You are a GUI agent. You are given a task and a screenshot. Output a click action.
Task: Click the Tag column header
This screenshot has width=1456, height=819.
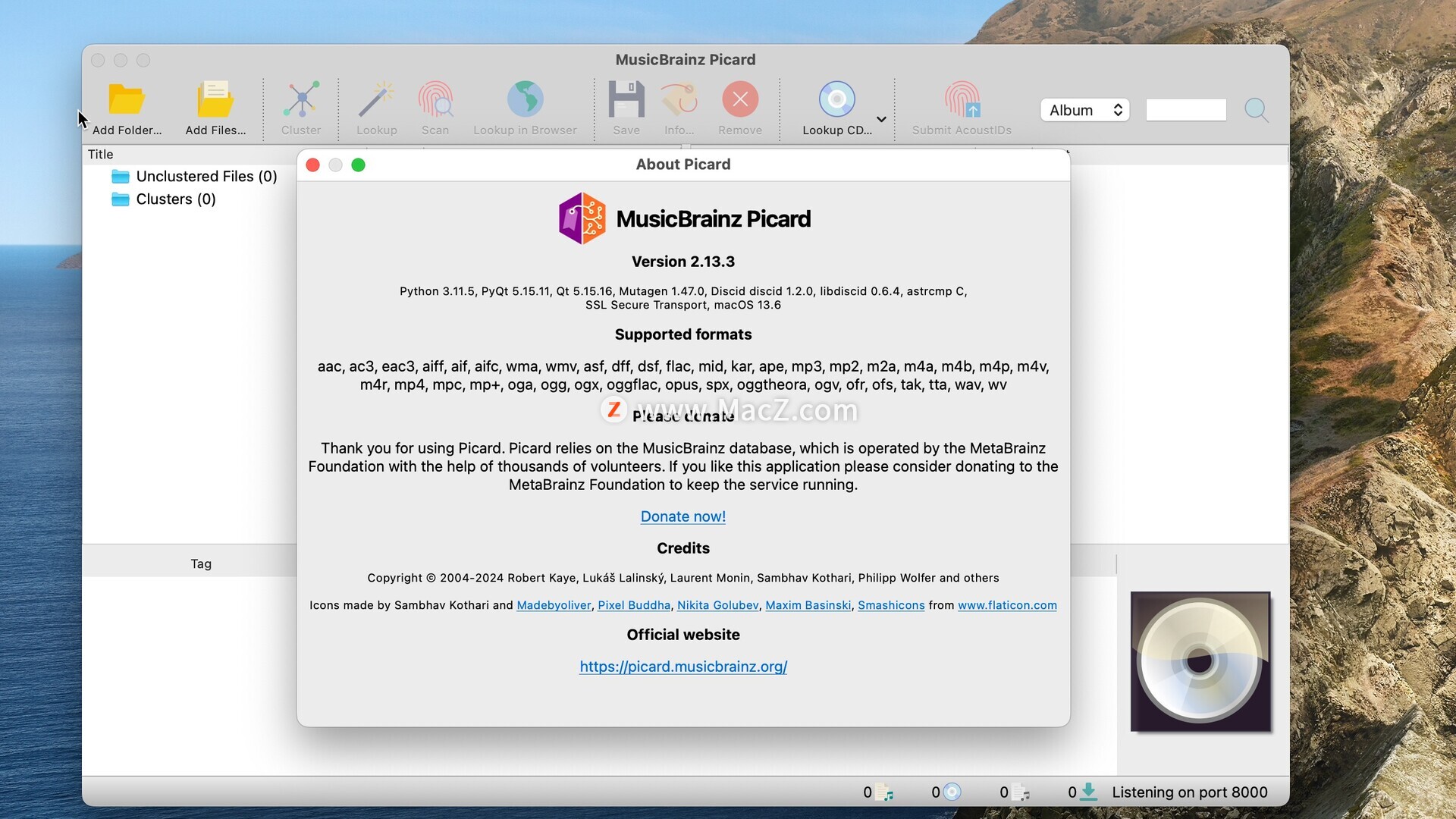[x=201, y=564]
